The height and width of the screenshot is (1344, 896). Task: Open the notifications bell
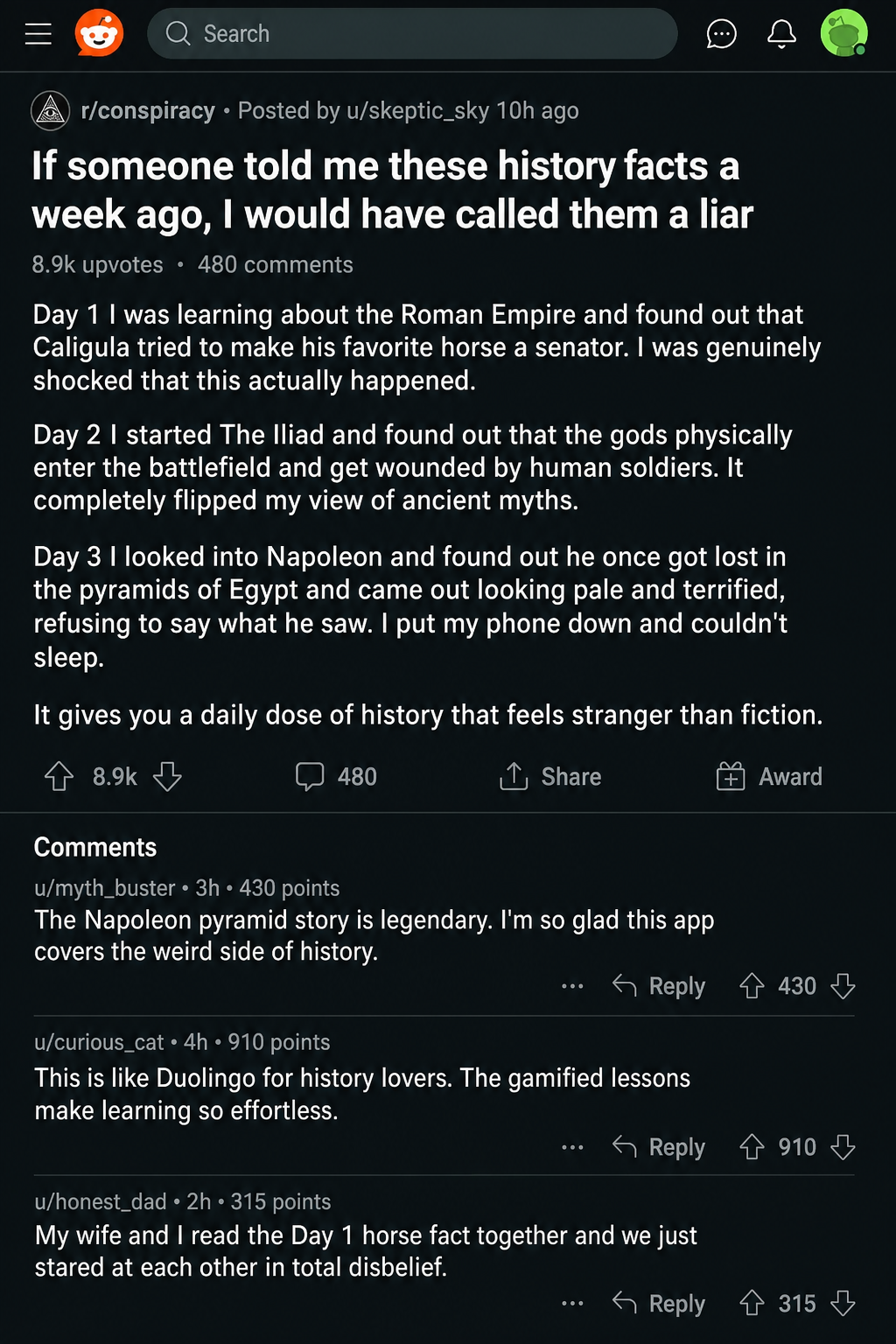[x=781, y=34]
